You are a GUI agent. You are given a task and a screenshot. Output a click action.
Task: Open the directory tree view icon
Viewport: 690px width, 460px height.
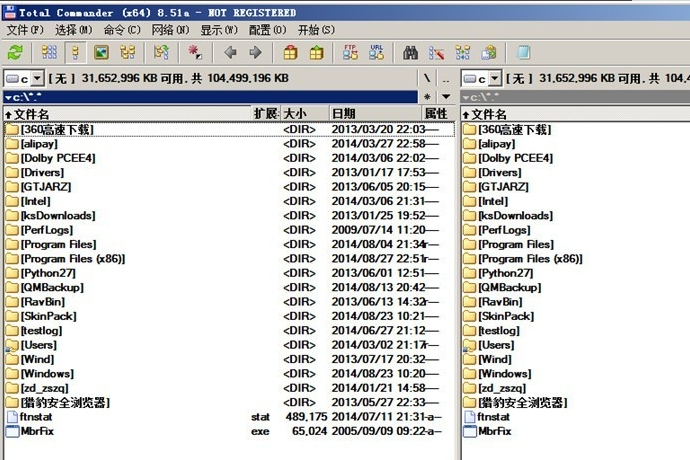click(x=128, y=53)
